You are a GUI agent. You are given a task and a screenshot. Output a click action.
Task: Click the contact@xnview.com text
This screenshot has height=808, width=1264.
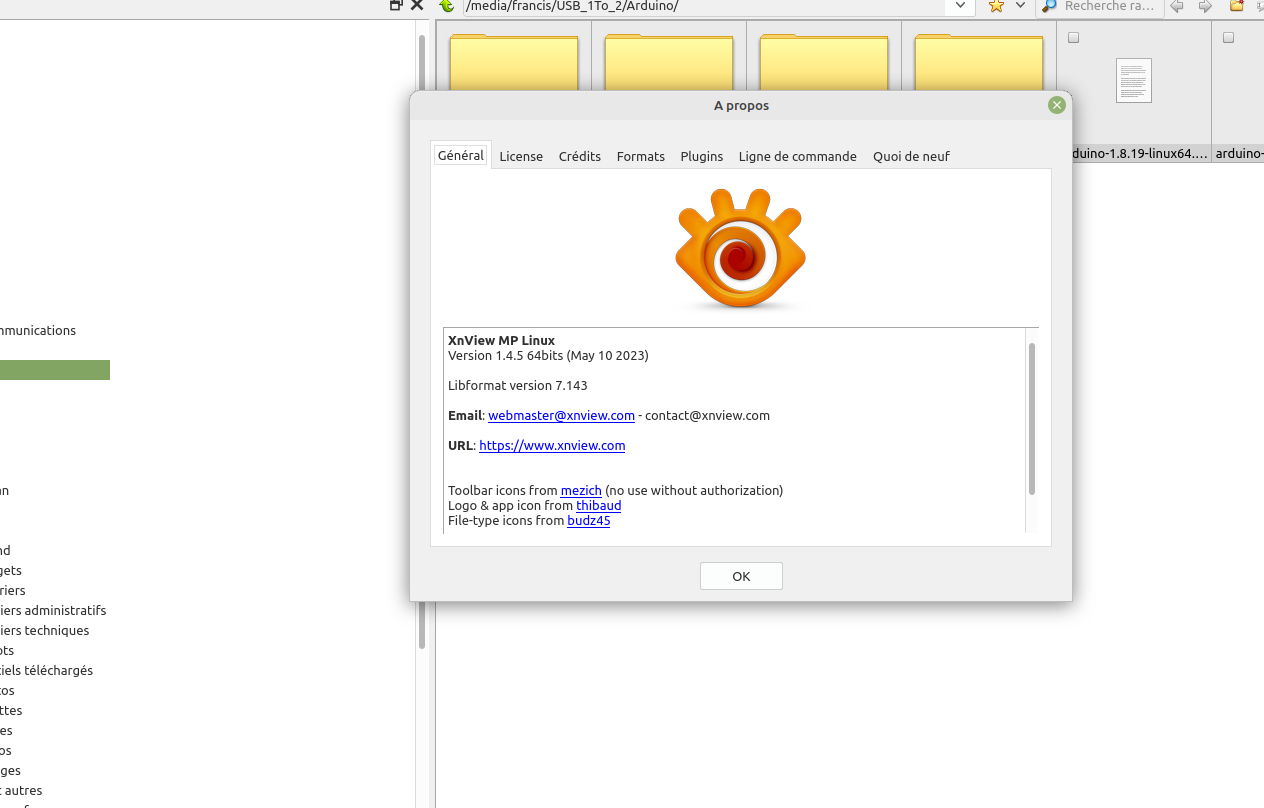pyautogui.click(x=707, y=415)
